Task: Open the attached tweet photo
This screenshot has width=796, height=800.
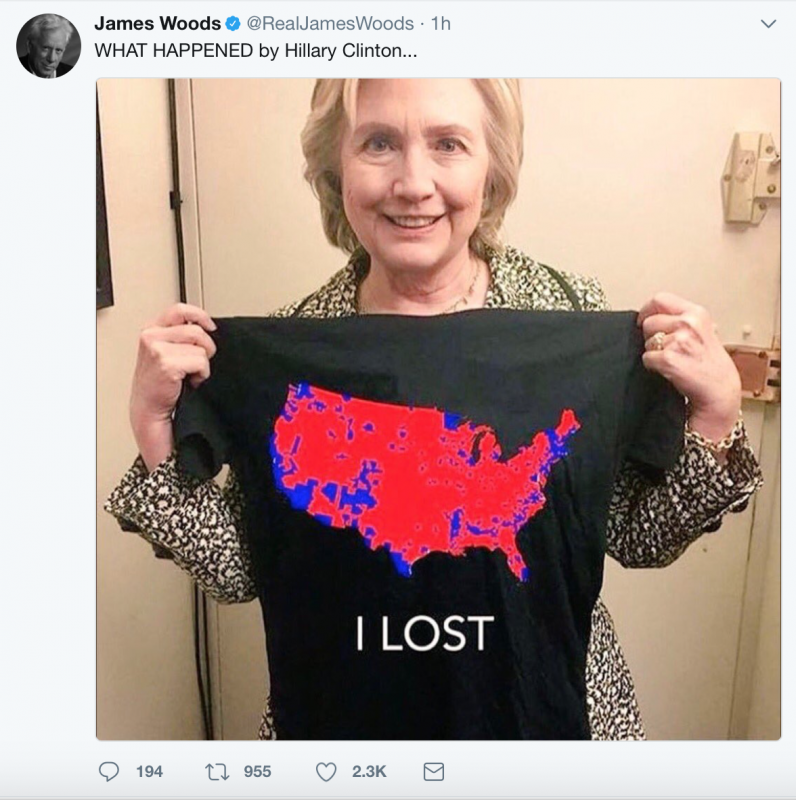Action: (x=438, y=409)
